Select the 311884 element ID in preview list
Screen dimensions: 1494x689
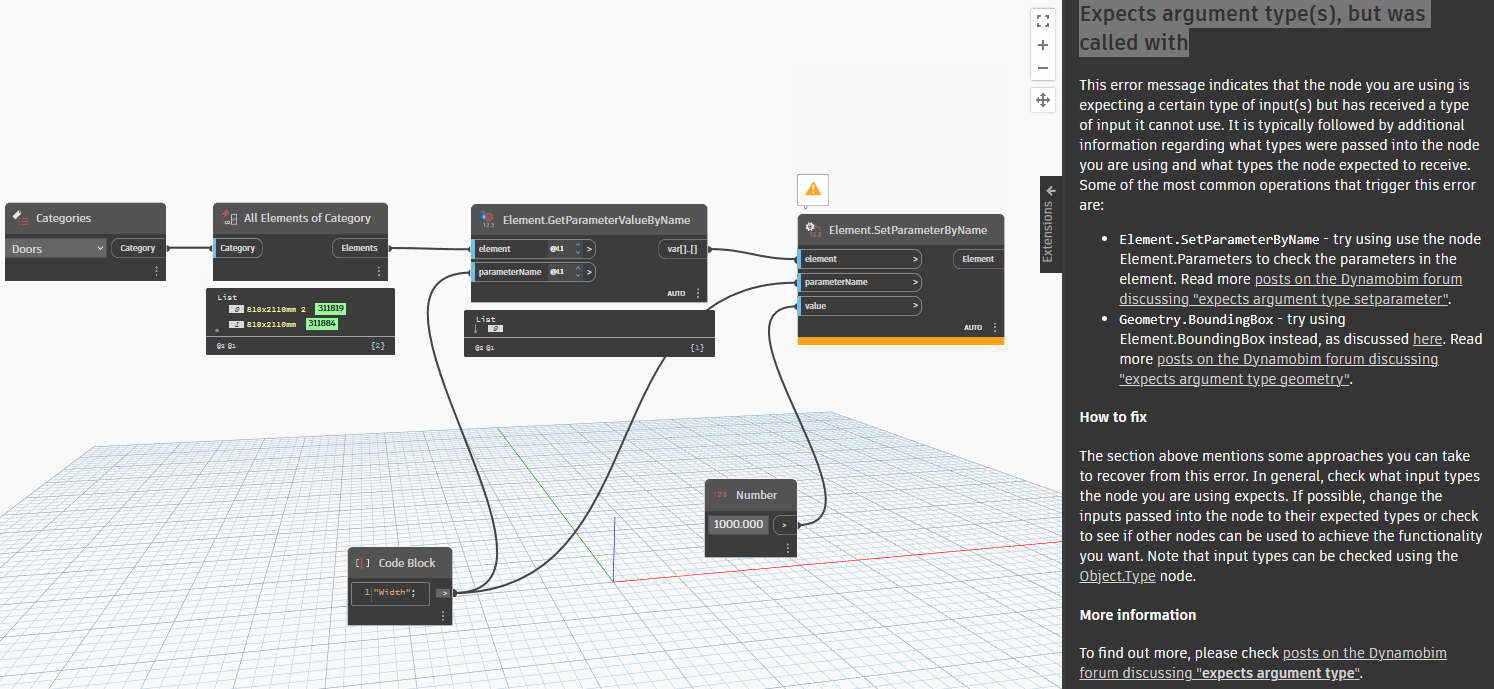point(322,324)
